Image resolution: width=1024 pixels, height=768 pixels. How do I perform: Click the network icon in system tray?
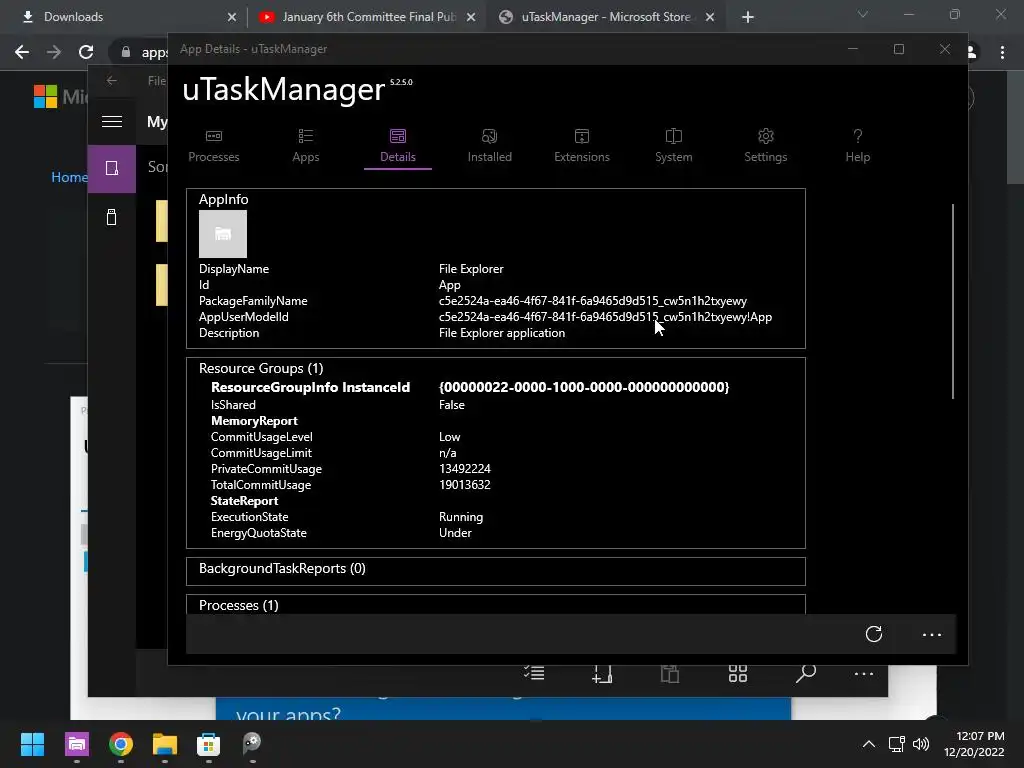pos(897,744)
